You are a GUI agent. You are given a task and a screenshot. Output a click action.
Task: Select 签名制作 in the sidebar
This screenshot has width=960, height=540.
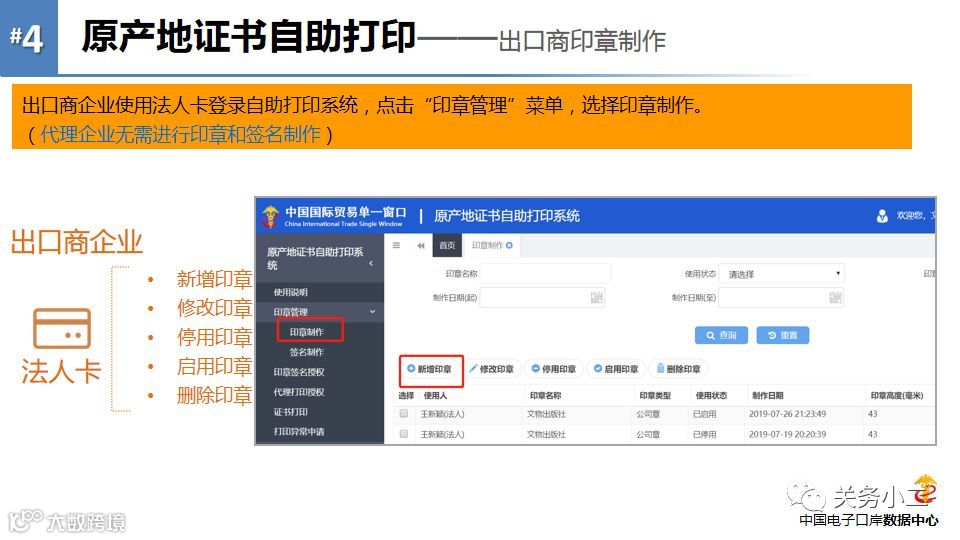[307, 352]
